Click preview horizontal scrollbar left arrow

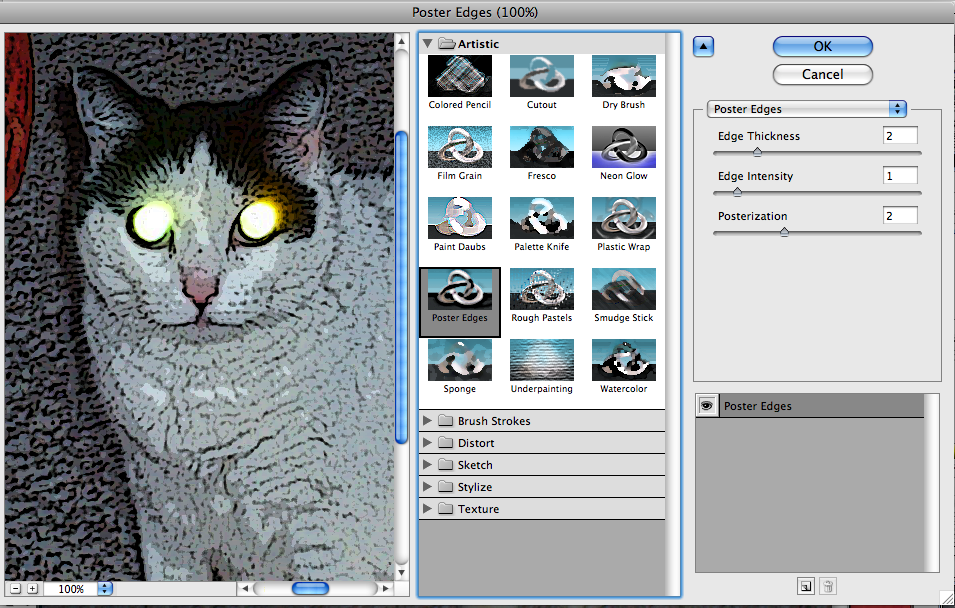point(245,589)
